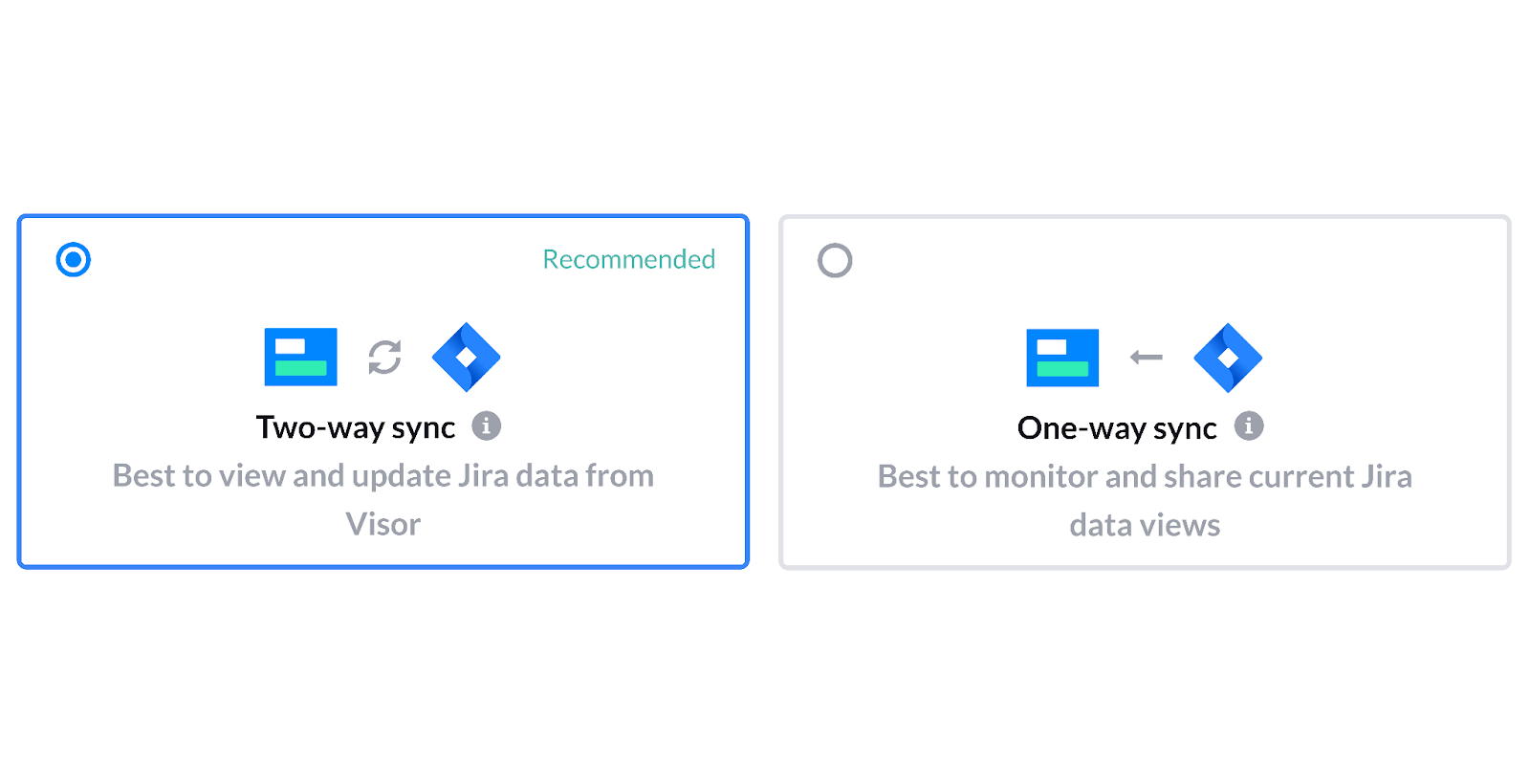
Task: Click the left arrow icon in One-way sync card
Action: click(1146, 358)
